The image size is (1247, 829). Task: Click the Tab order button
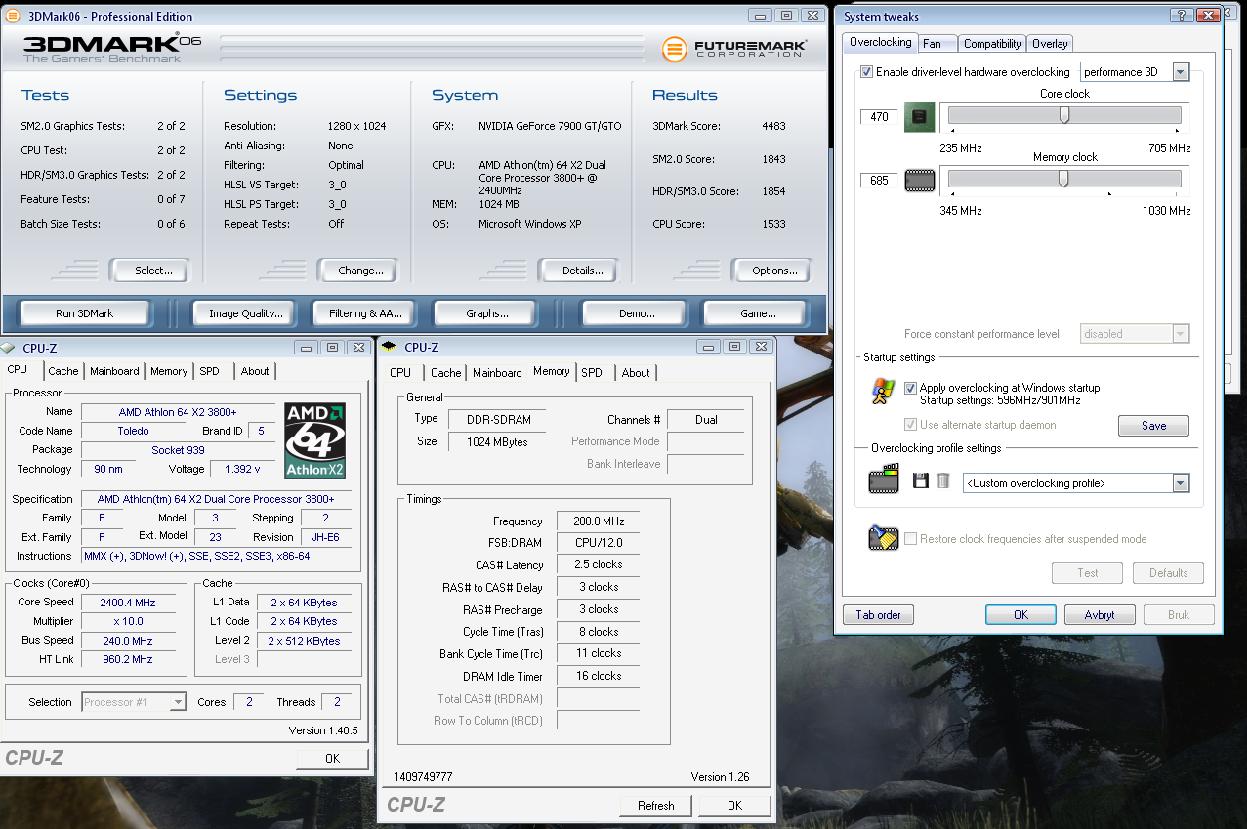(x=878, y=615)
